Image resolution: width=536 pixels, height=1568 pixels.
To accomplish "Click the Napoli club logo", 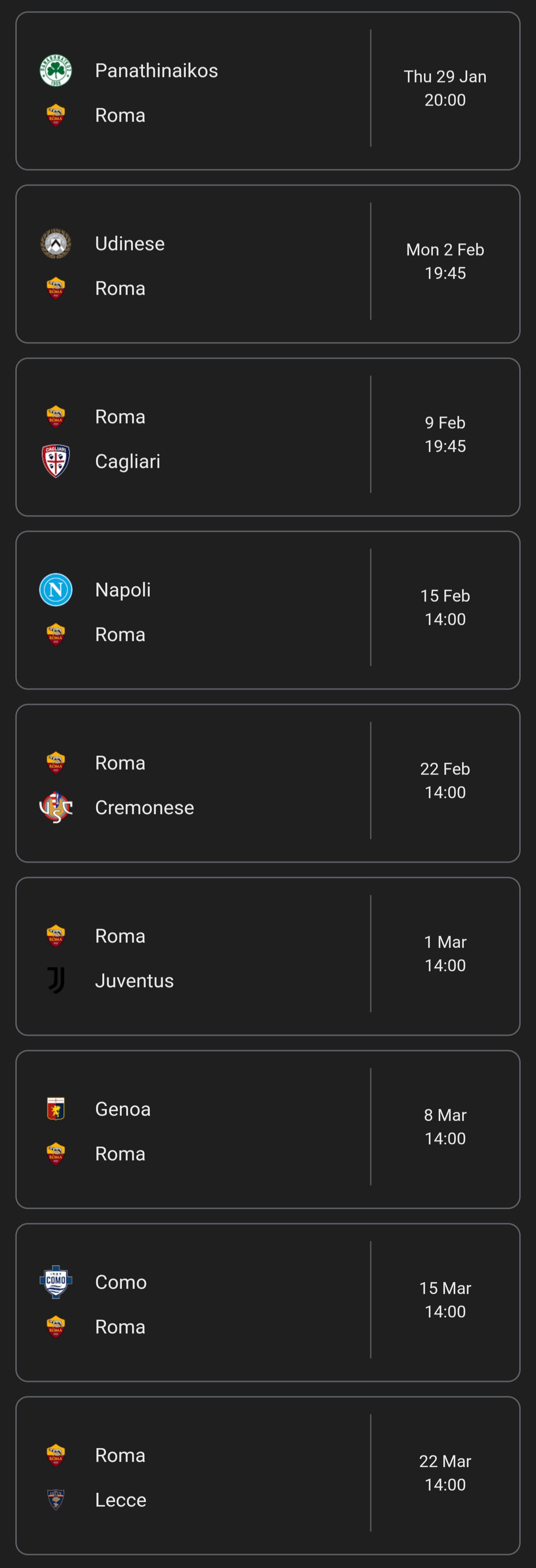I will tap(55, 589).
